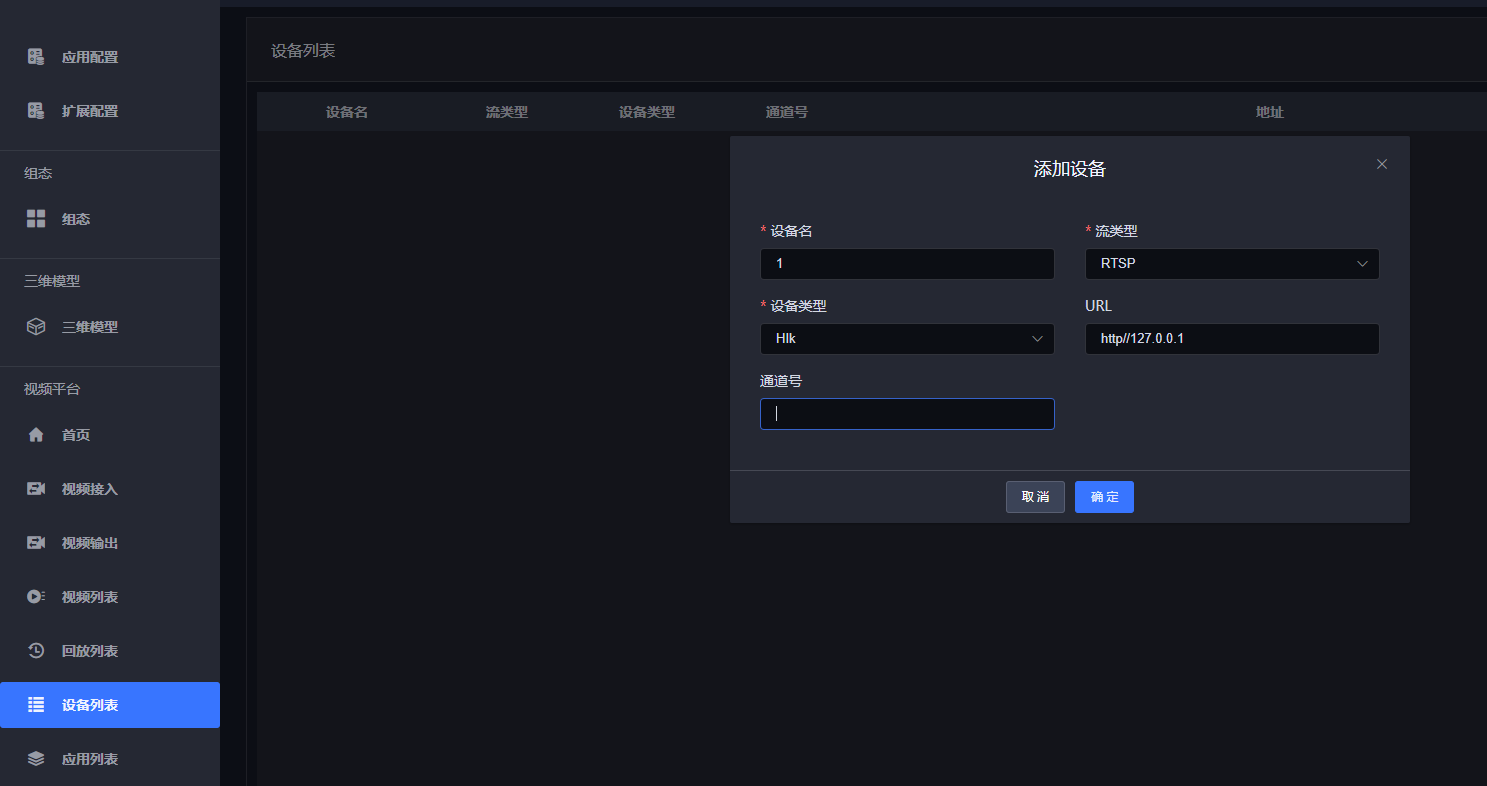Open 视频接入 menu item

tap(110, 489)
